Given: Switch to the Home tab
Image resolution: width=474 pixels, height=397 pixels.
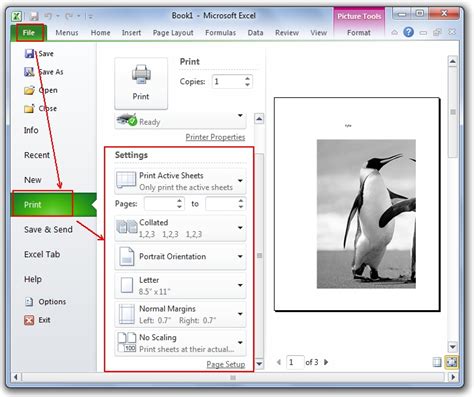Looking at the screenshot, I should click(100, 33).
